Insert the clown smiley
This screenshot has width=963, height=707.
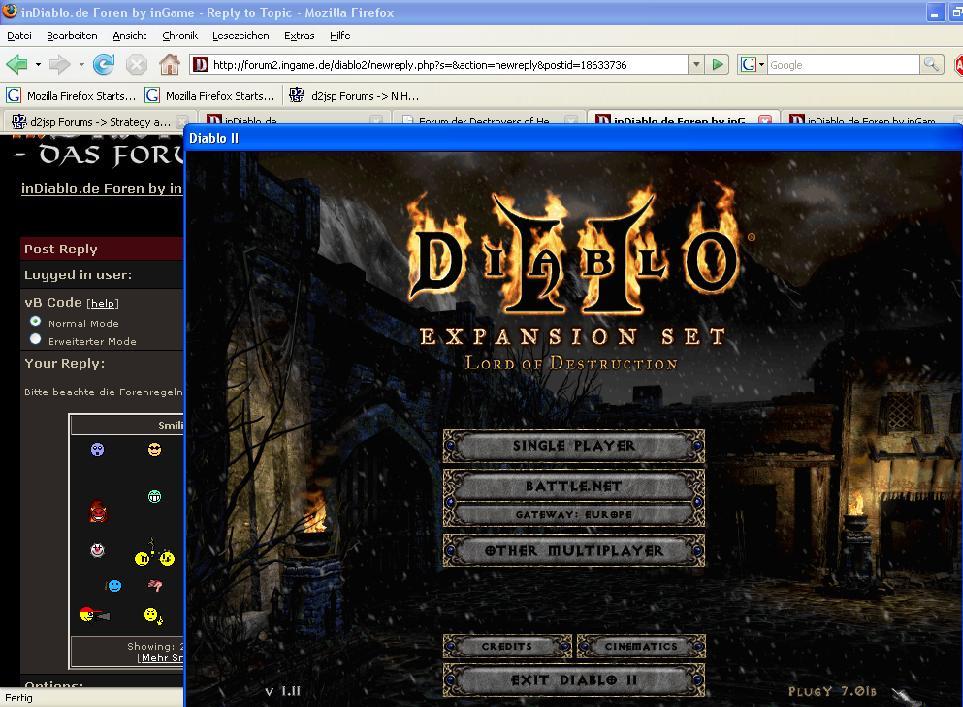tap(97, 550)
